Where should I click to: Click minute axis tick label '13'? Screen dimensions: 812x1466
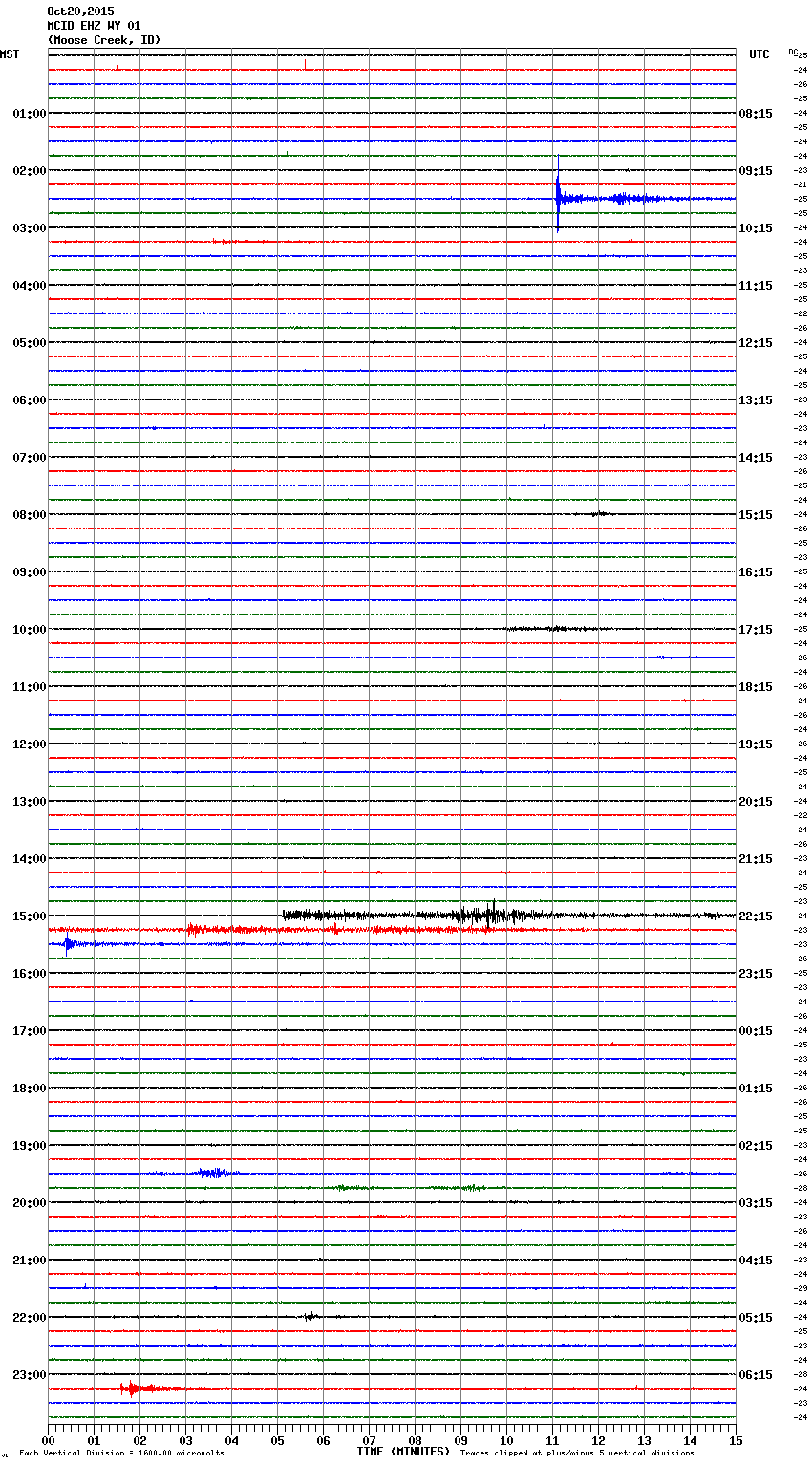pyautogui.click(x=644, y=1439)
